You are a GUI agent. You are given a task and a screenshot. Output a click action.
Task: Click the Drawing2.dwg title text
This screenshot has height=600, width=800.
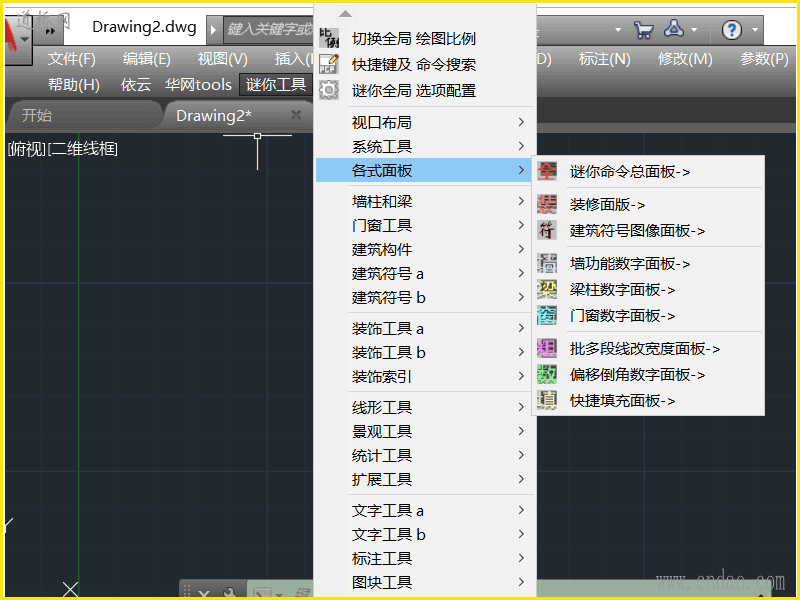click(x=144, y=27)
